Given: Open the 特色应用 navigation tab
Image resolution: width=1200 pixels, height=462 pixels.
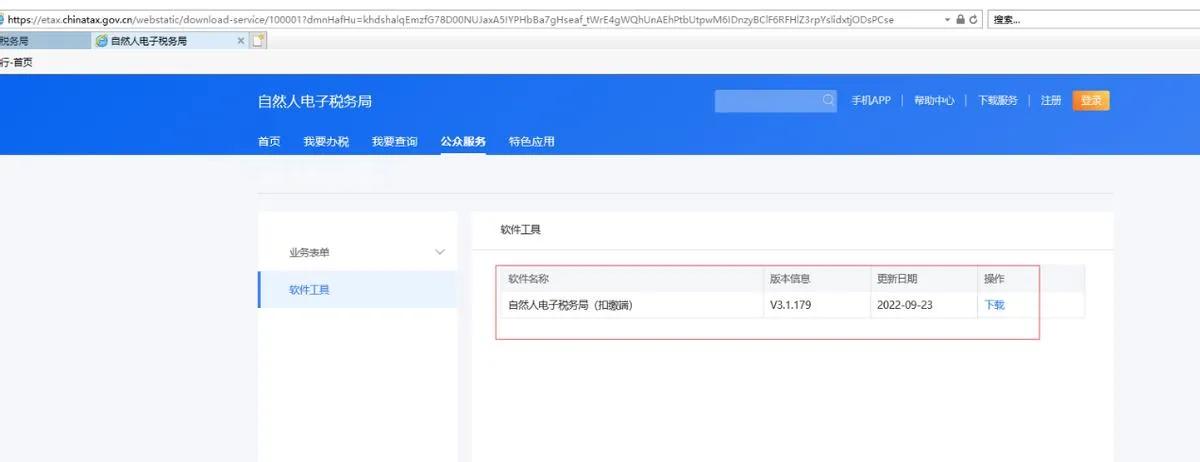Looking at the screenshot, I should 531,142.
